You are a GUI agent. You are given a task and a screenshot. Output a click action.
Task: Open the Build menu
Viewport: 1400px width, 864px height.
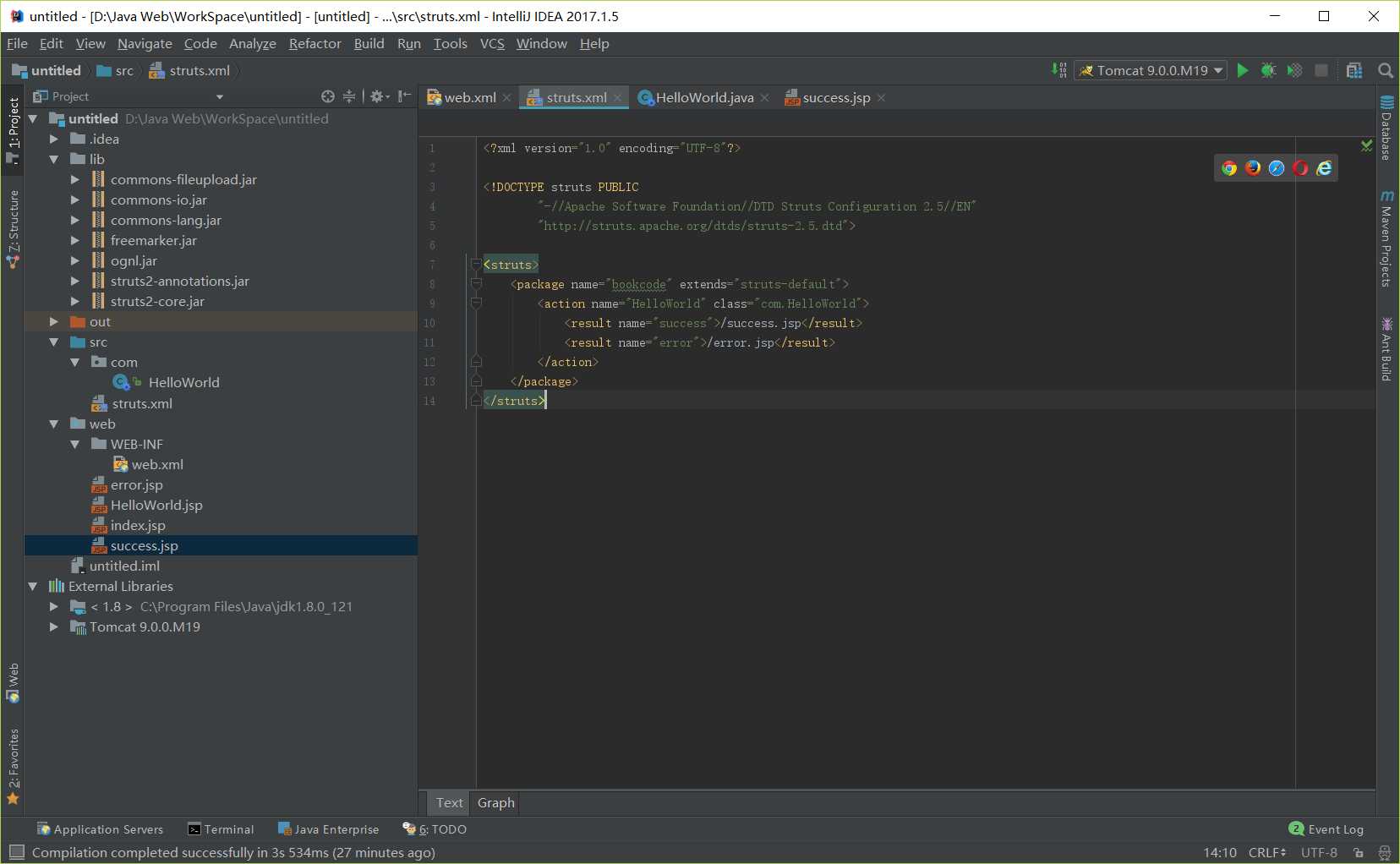(x=369, y=43)
